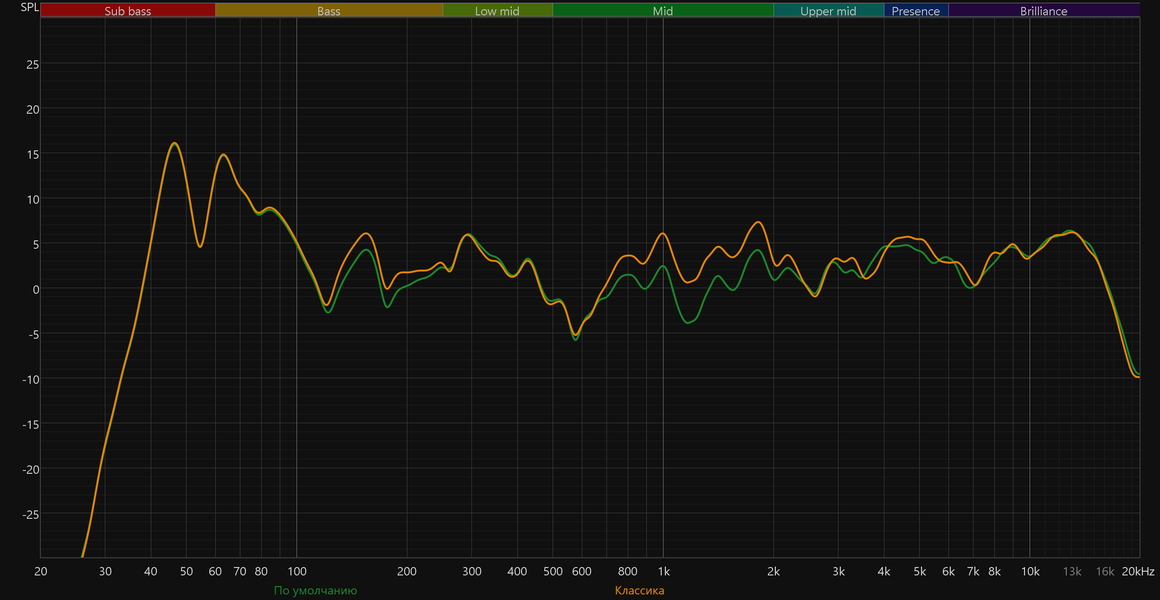This screenshot has width=1160, height=600.
Task: Click the 300 frequency axis label
Action: coord(472,571)
